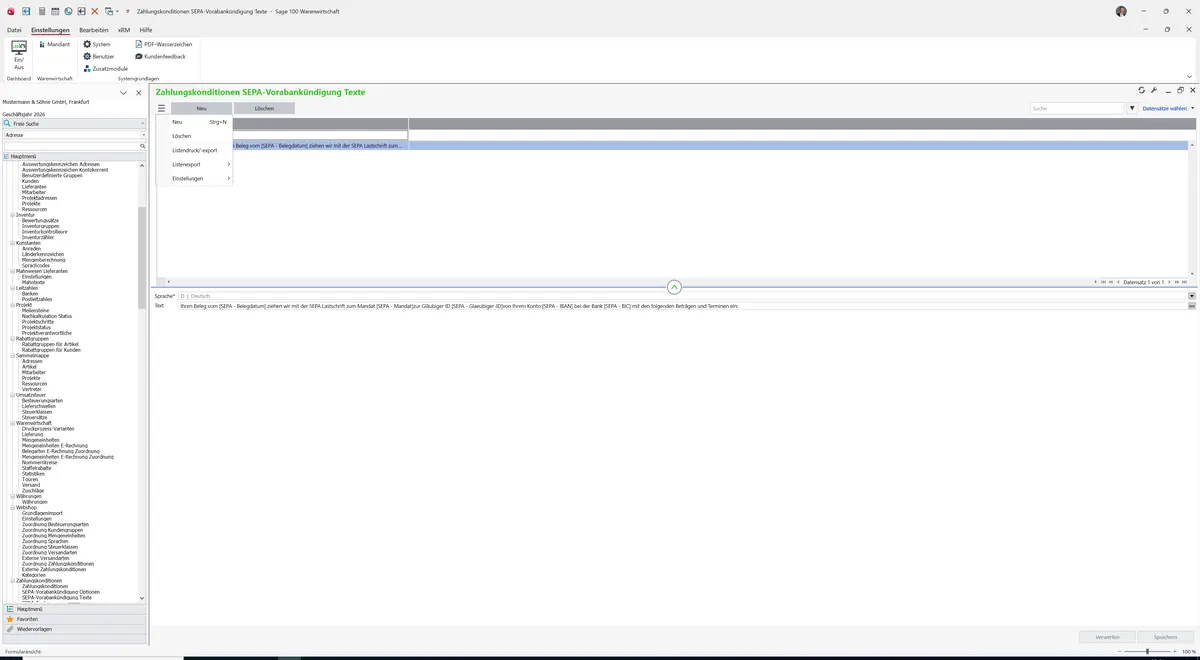Toggle the Dashboard Ein/Aus icon

pyautogui.click(x=19, y=54)
